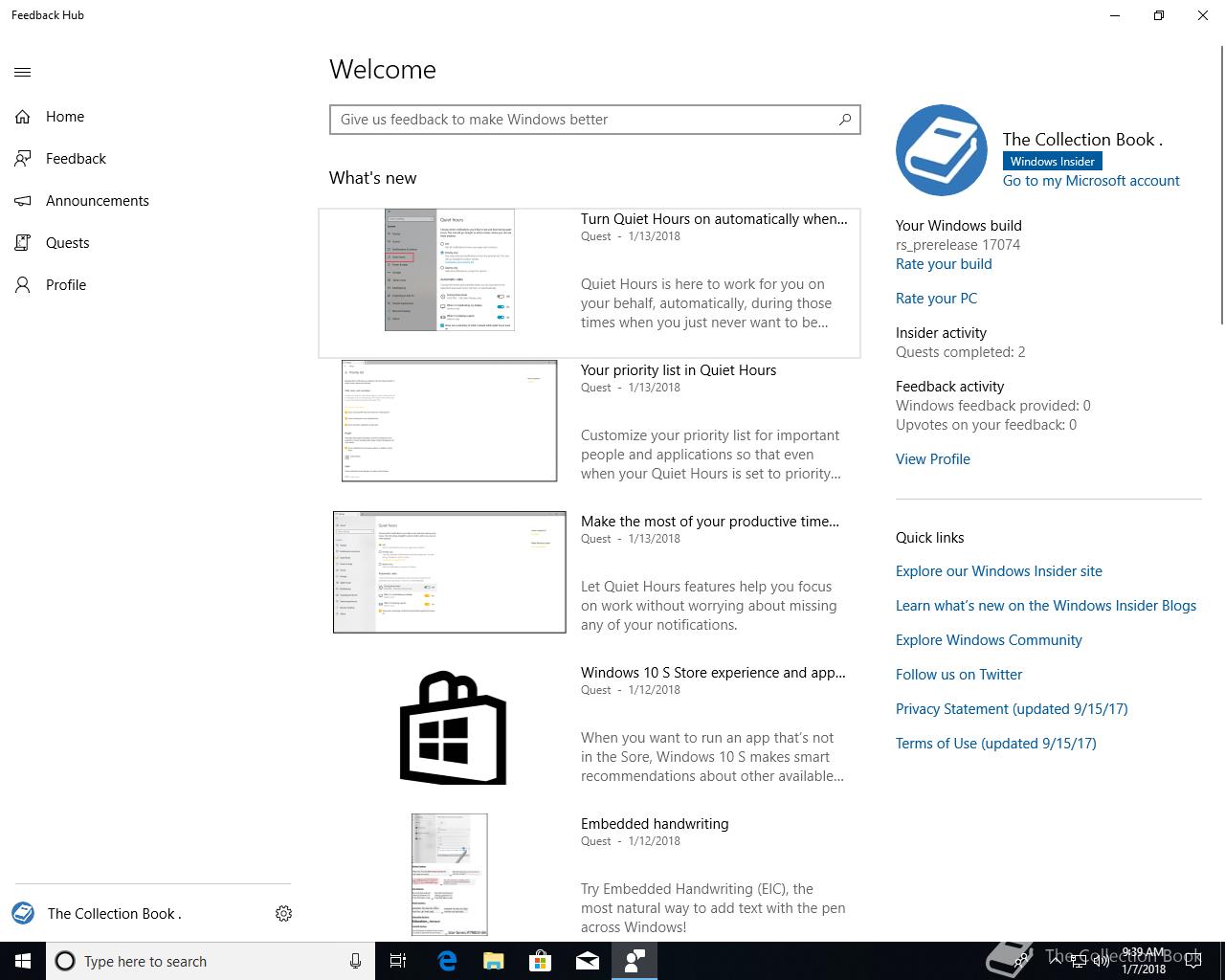Launch Microsoft Edge from taskbar
The width and height of the screenshot is (1225, 980).
pyautogui.click(x=447, y=961)
